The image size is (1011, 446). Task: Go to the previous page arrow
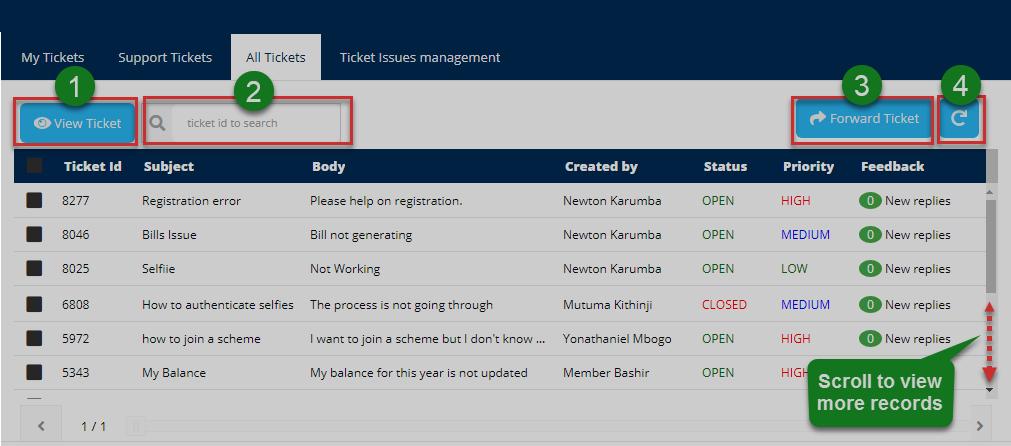pos(41,426)
